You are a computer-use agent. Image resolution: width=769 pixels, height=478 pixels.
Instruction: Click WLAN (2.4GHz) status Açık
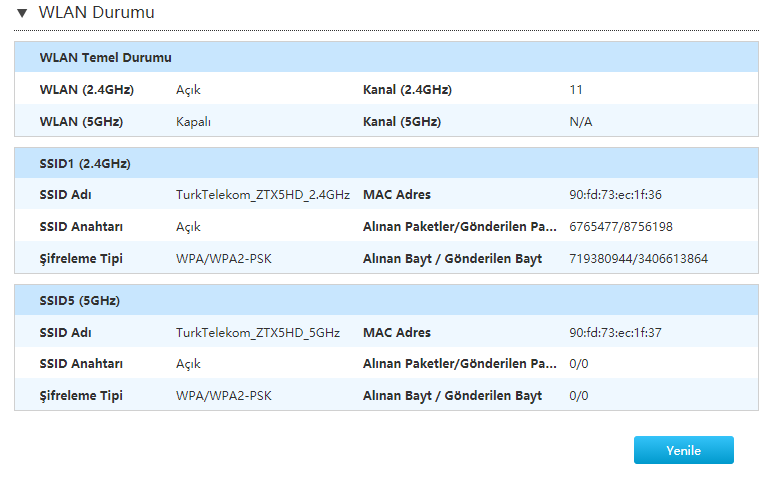(188, 90)
